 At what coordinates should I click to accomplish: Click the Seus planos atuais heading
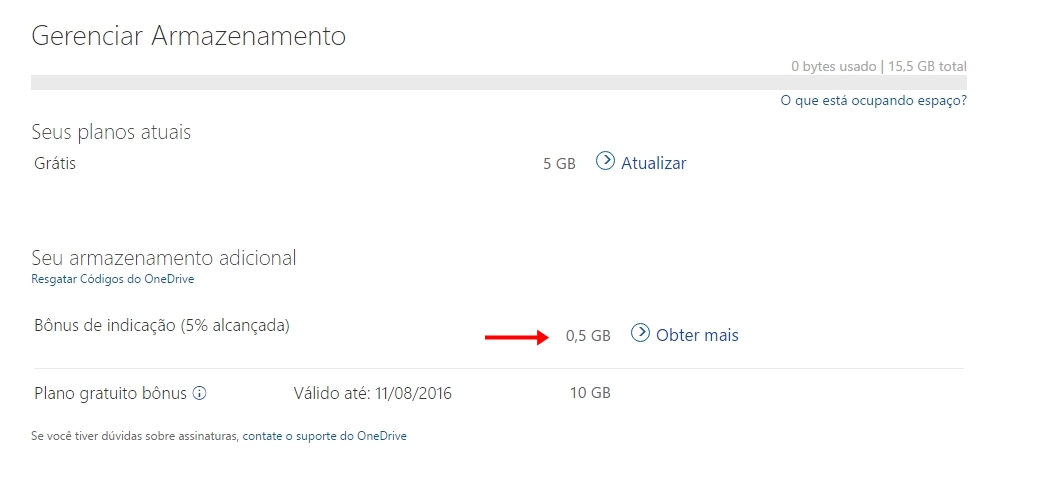(111, 132)
